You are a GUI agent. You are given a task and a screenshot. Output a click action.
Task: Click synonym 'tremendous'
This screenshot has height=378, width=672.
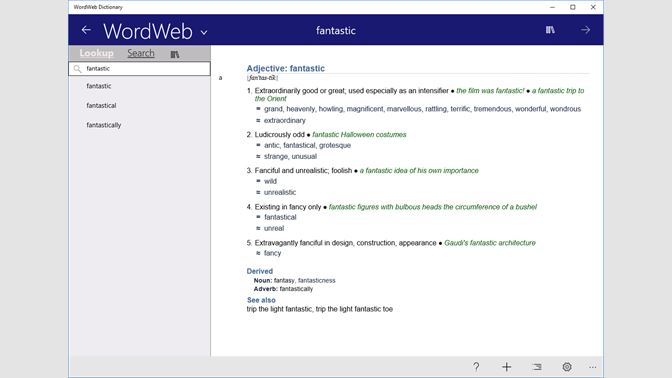click(x=492, y=109)
